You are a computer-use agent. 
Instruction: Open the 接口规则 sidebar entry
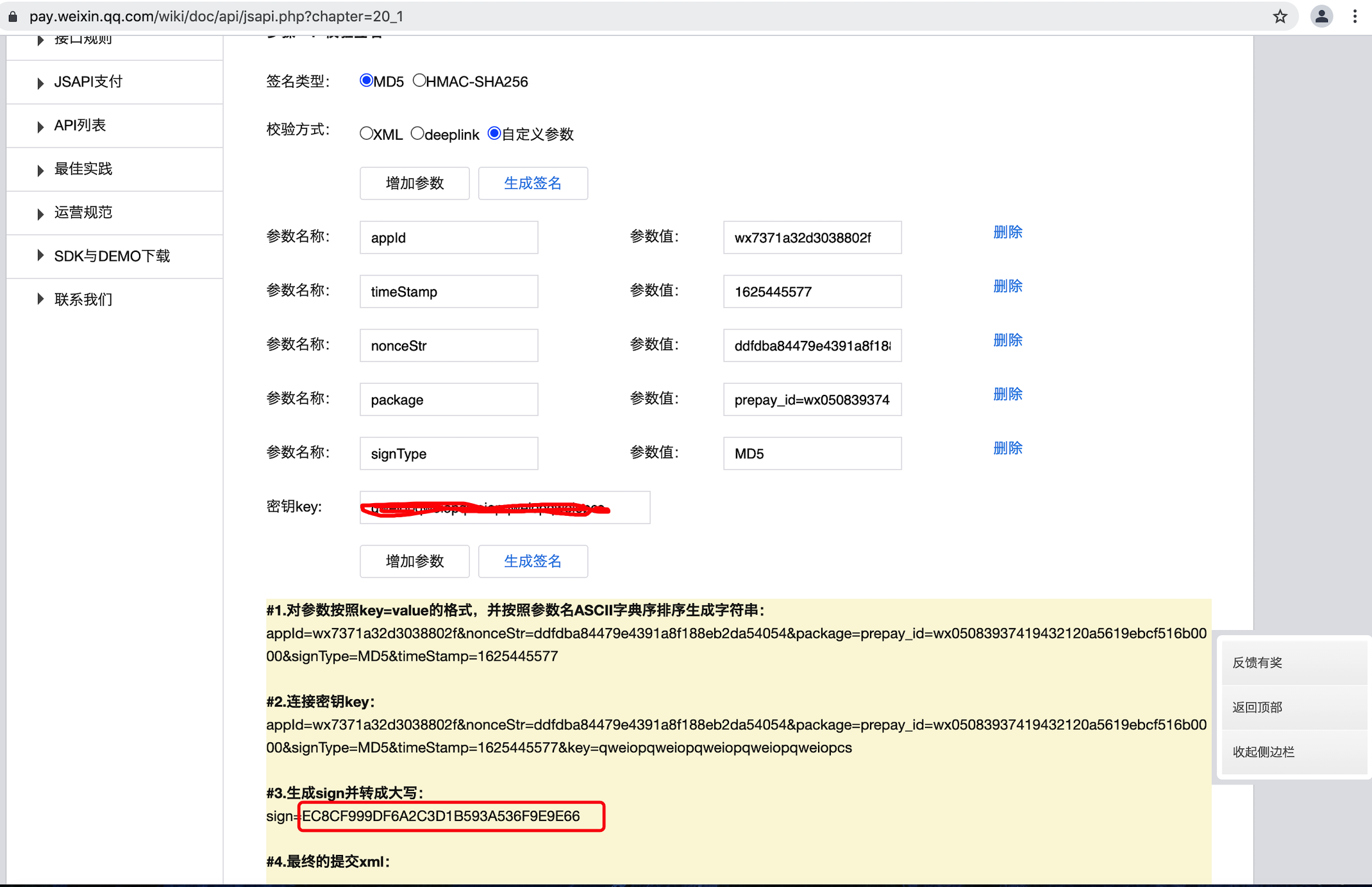(82, 38)
